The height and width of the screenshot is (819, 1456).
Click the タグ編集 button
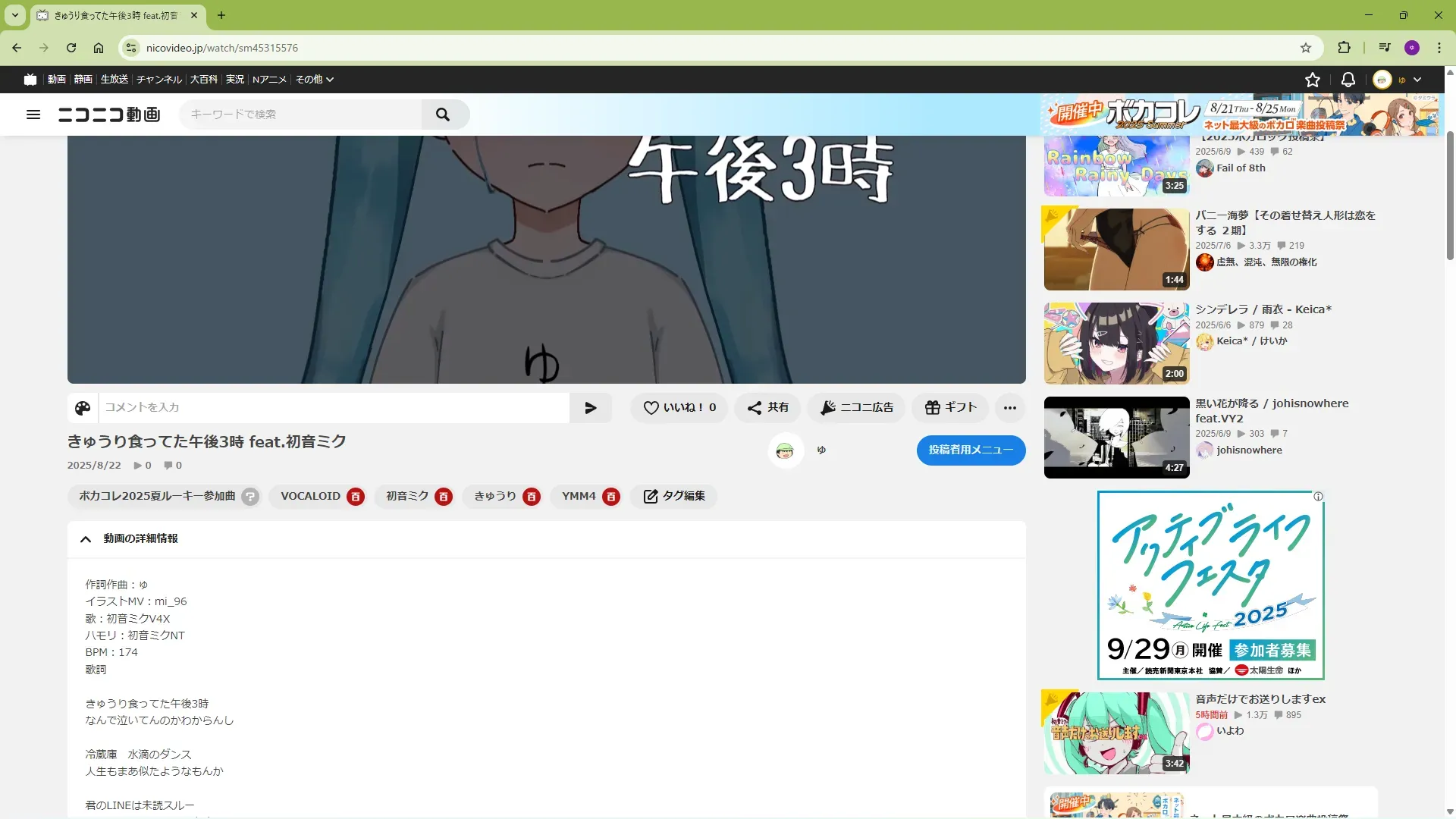point(674,497)
